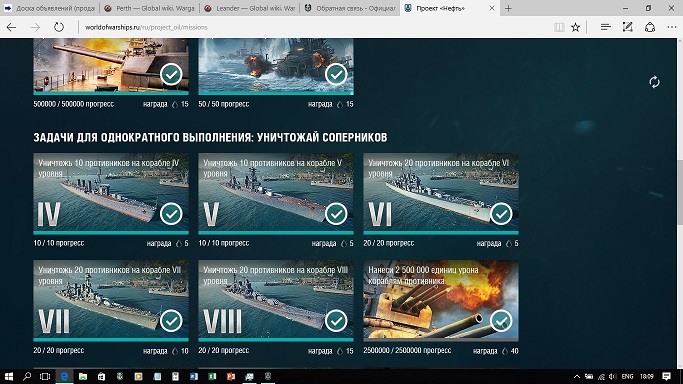Open Edge reading view icon
The height and width of the screenshot is (384, 683).
[x=559, y=27]
